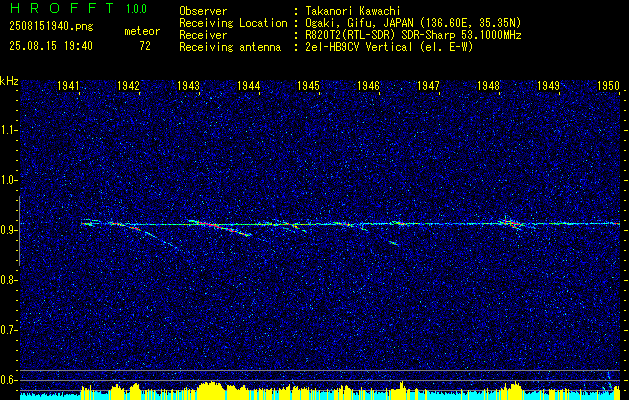Screen dimensions: 629x400
Task: Click the HROFFT title text
Action: click(x=62, y=8)
